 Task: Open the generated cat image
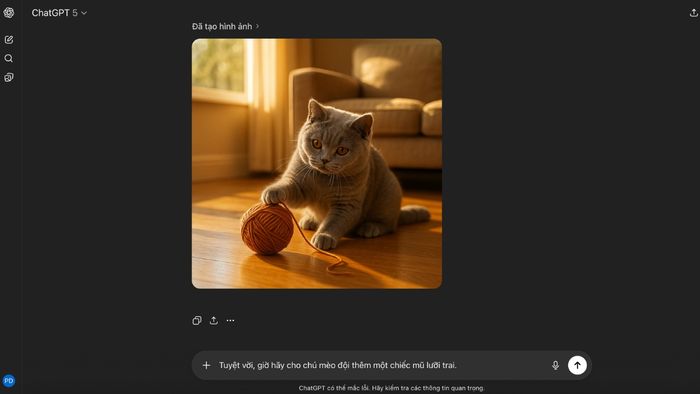coord(317,163)
